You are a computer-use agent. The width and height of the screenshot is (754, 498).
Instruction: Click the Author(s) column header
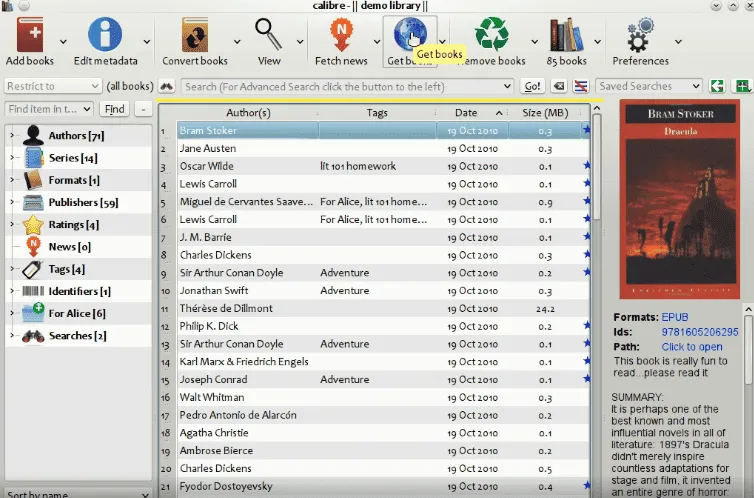tap(248, 113)
